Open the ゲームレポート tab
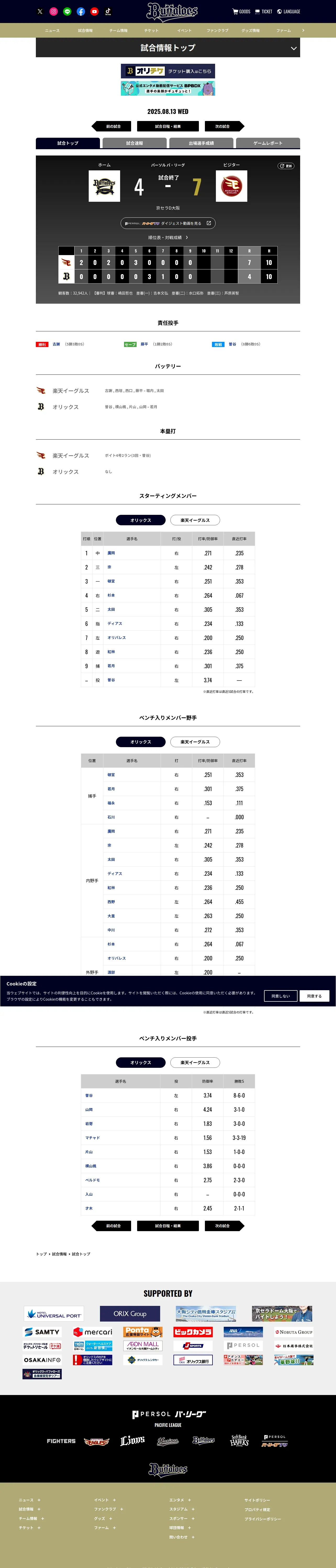 click(268, 143)
